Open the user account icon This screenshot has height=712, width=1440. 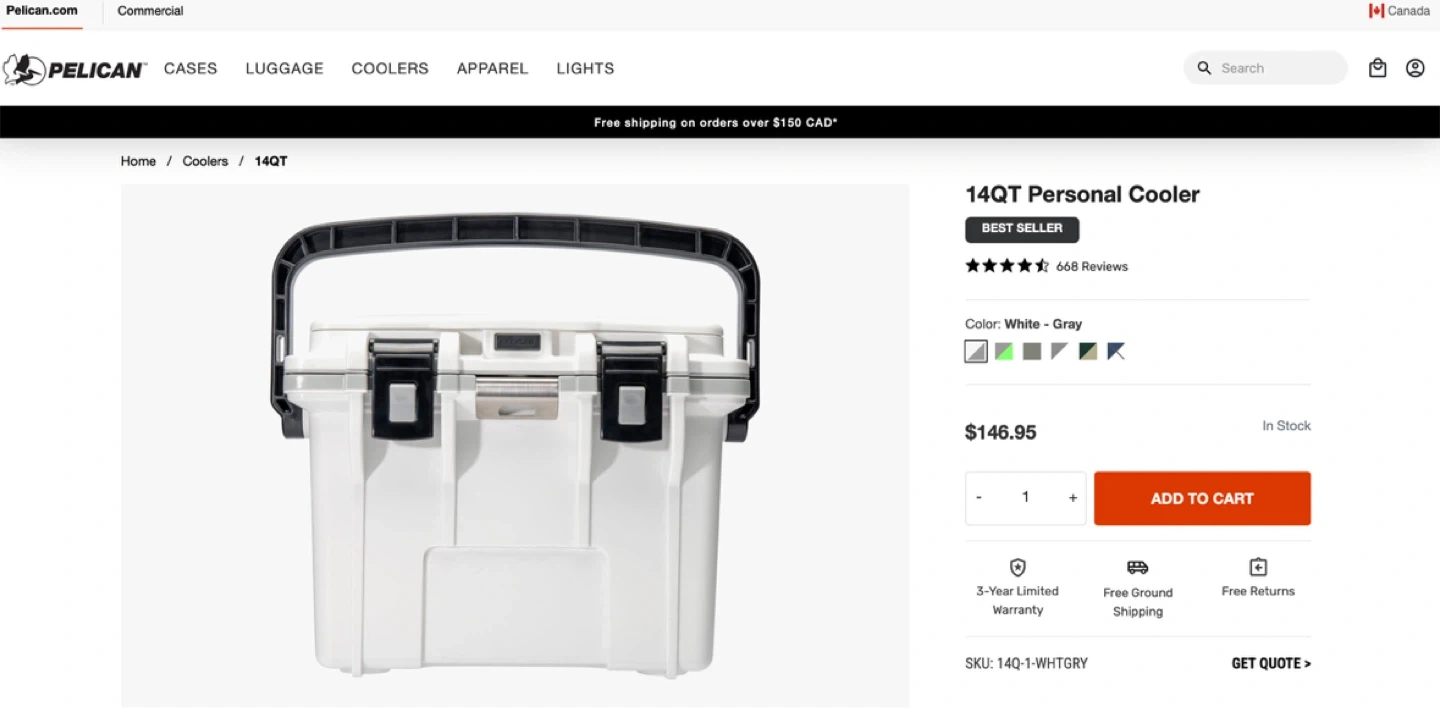tap(1415, 68)
